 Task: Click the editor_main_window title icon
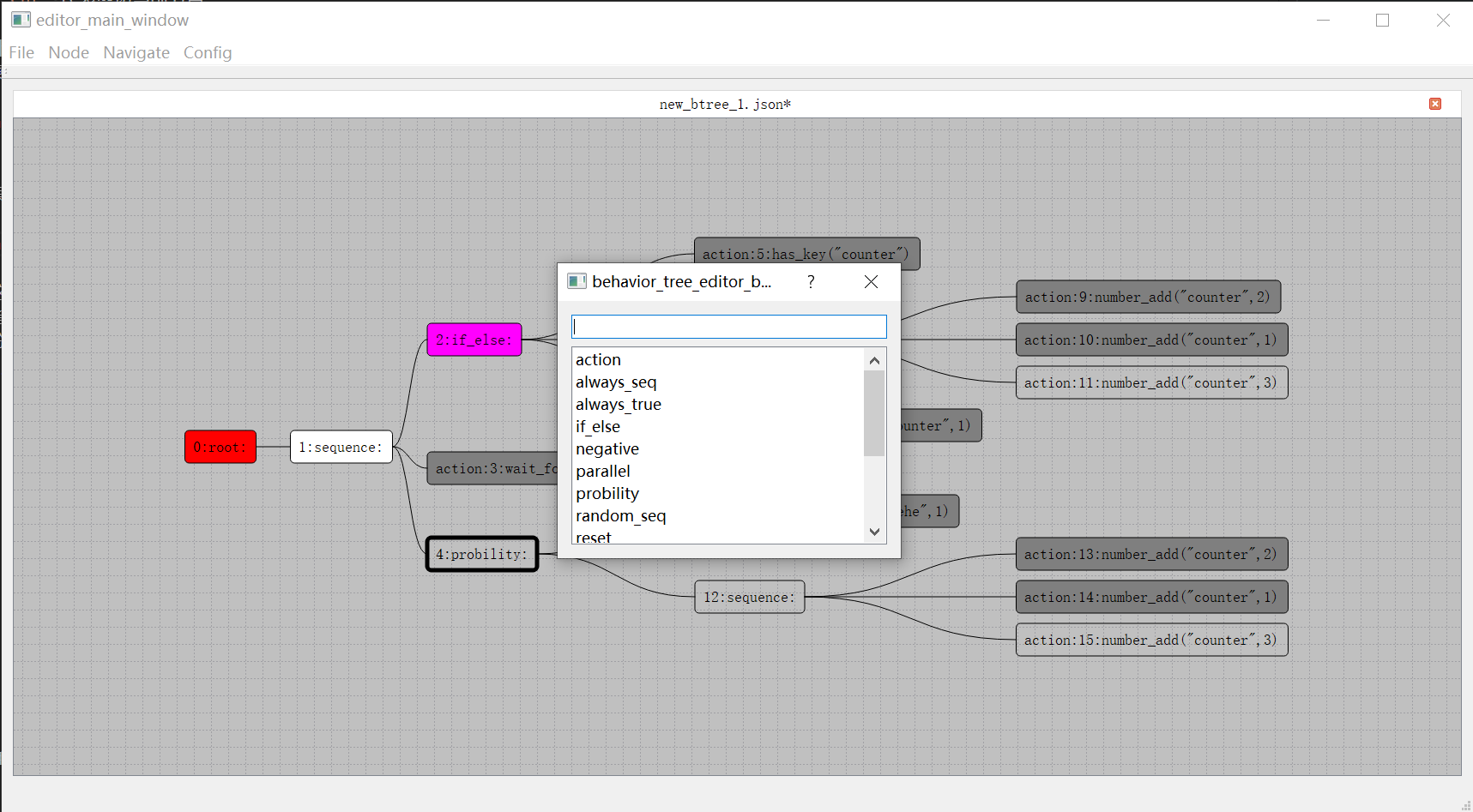coord(21,20)
